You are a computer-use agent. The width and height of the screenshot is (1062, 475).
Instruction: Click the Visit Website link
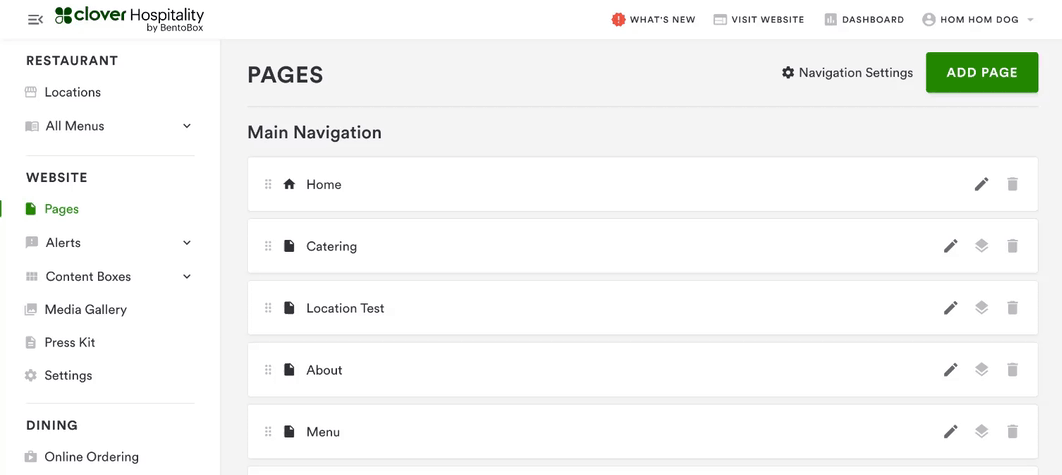coord(758,19)
